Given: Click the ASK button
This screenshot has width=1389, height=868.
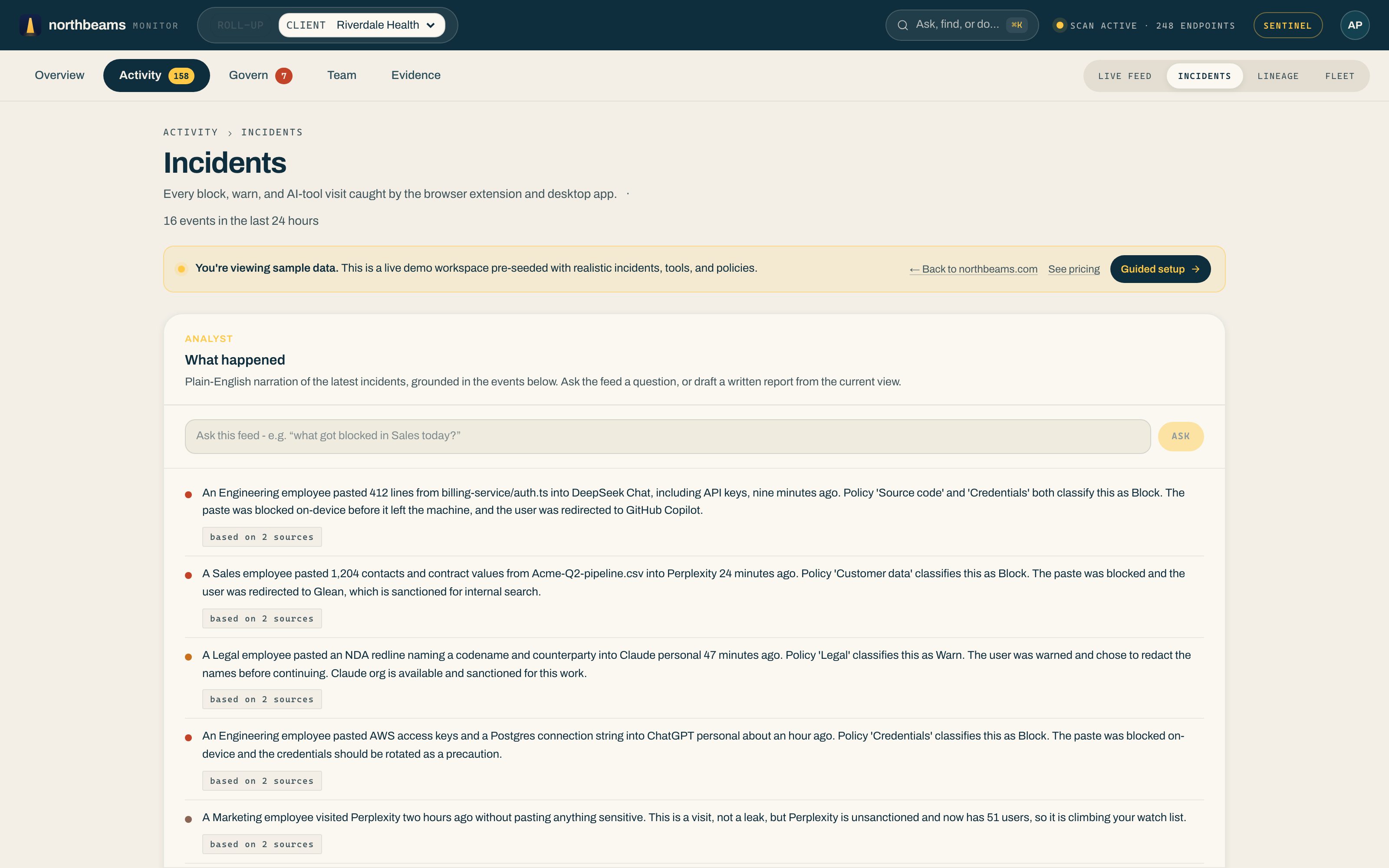Looking at the screenshot, I should (x=1181, y=436).
